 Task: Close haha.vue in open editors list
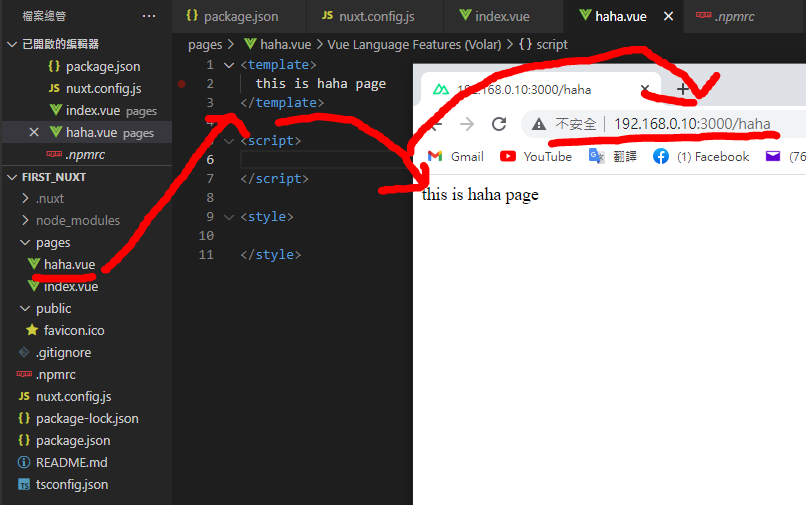click(x=34, y=132)
